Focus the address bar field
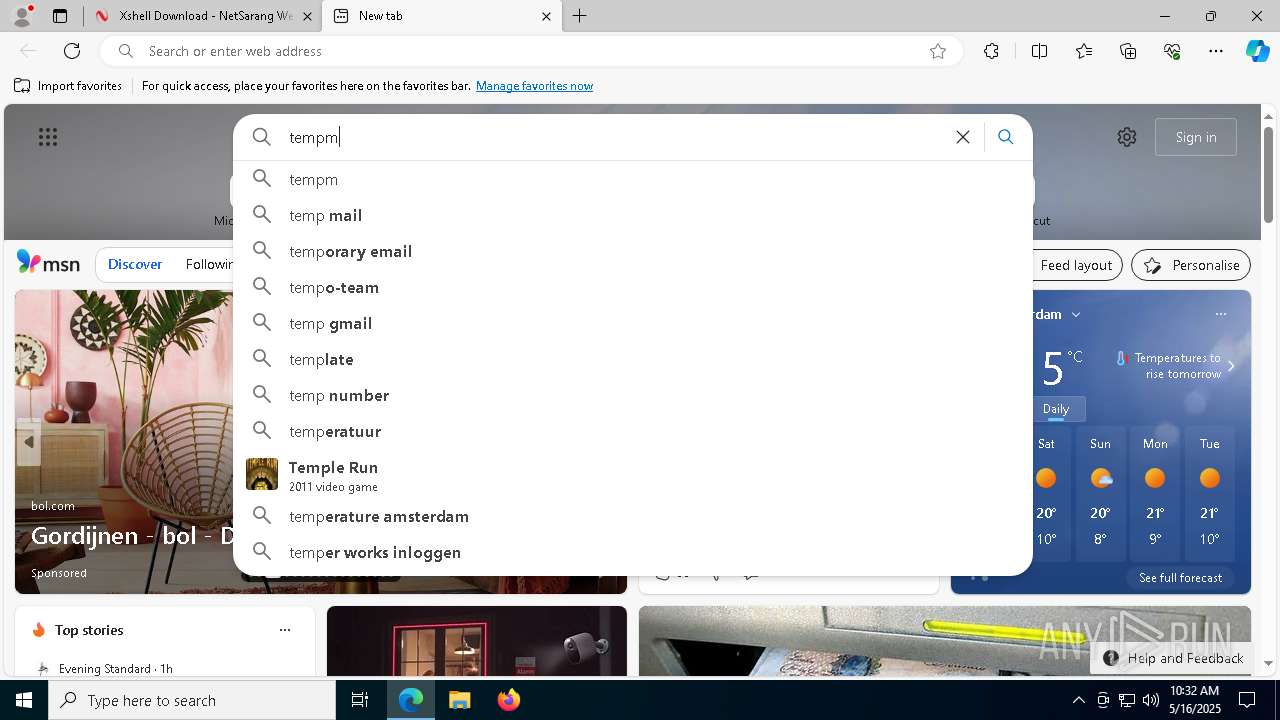 coord(530,51)
